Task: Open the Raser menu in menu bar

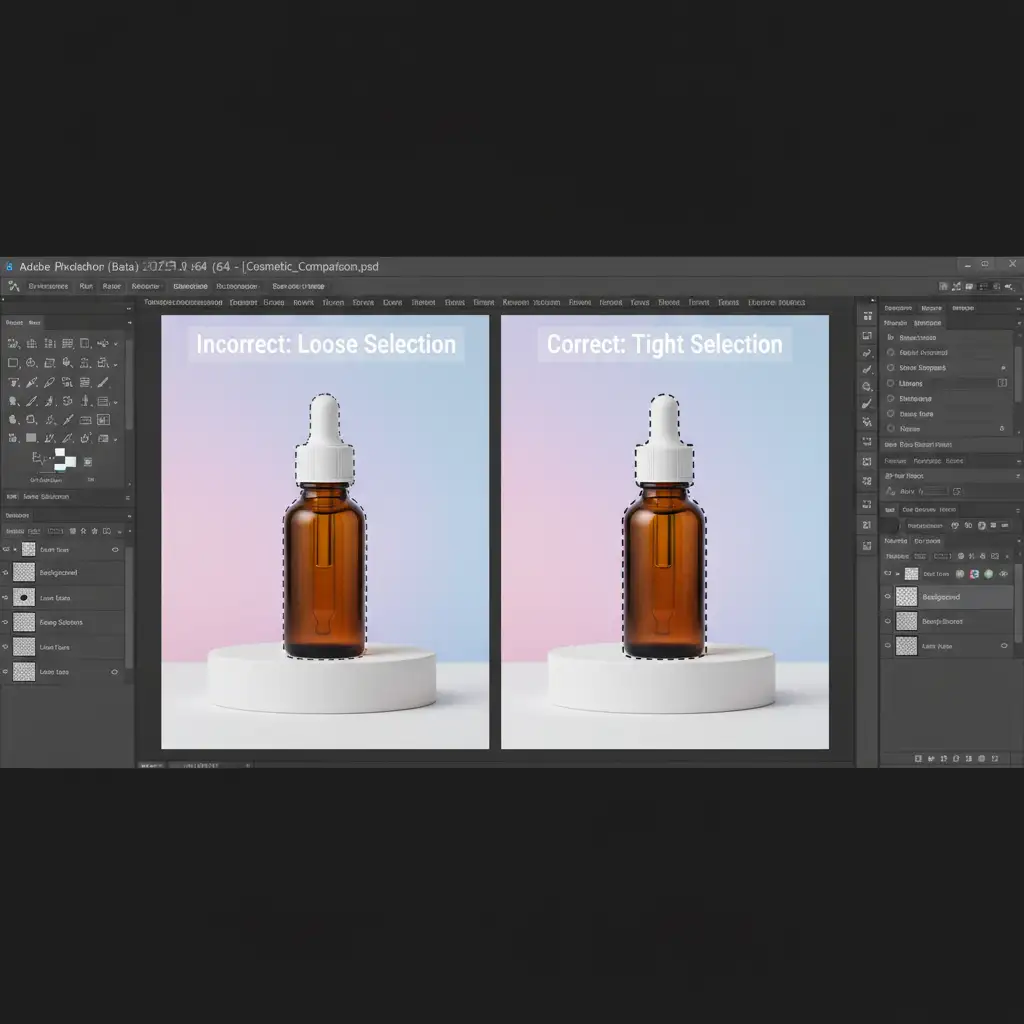Action: point(112,286)
